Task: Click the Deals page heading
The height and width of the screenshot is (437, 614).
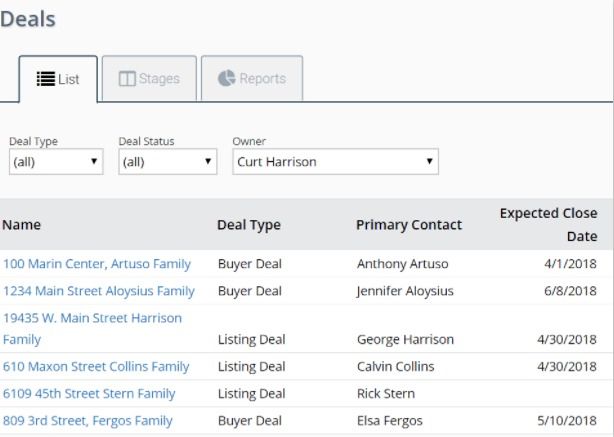Action: click(28, 19)
